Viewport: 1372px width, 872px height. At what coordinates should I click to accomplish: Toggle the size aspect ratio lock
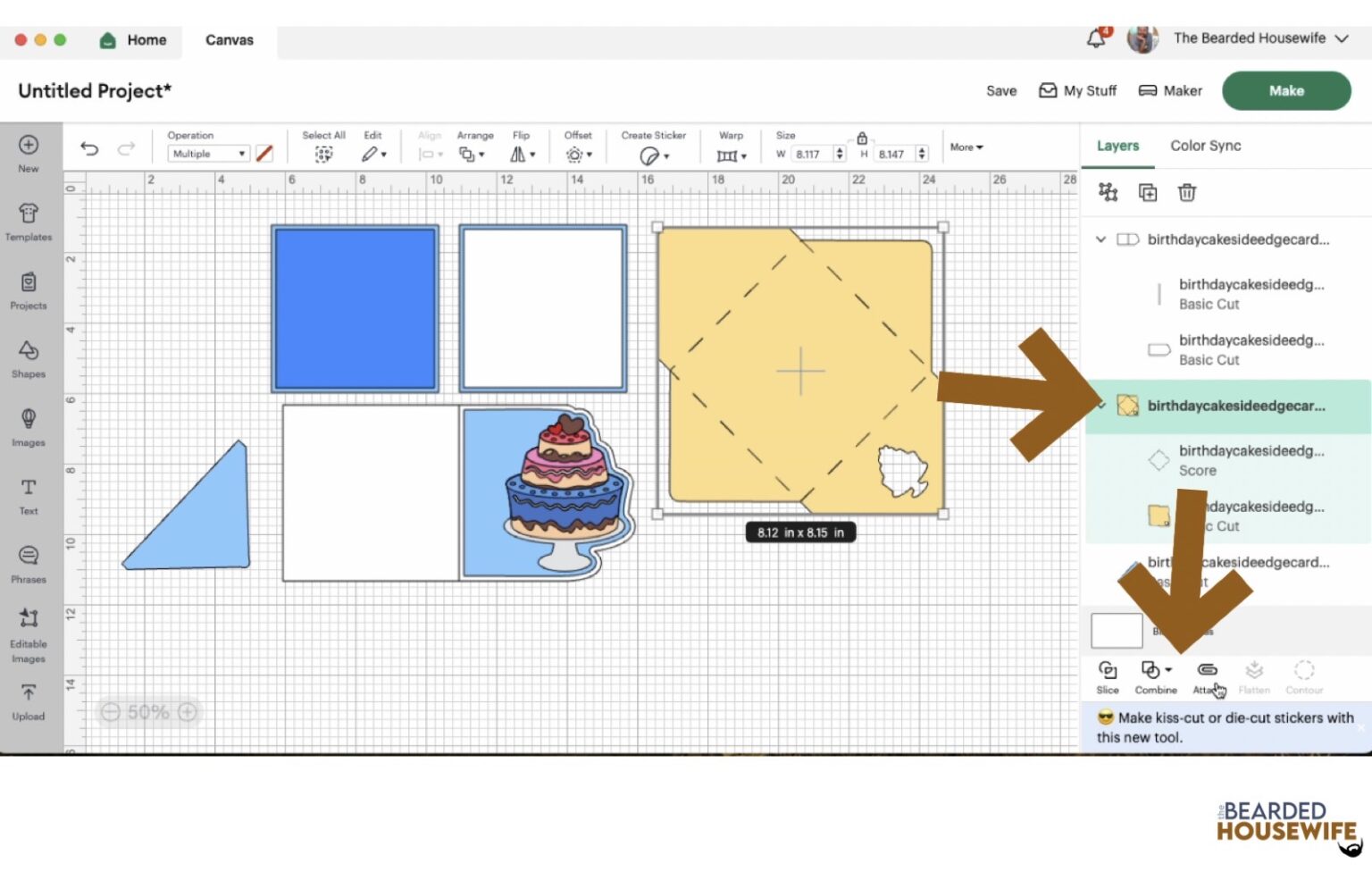pyautogui.click(x=862, y=138)
